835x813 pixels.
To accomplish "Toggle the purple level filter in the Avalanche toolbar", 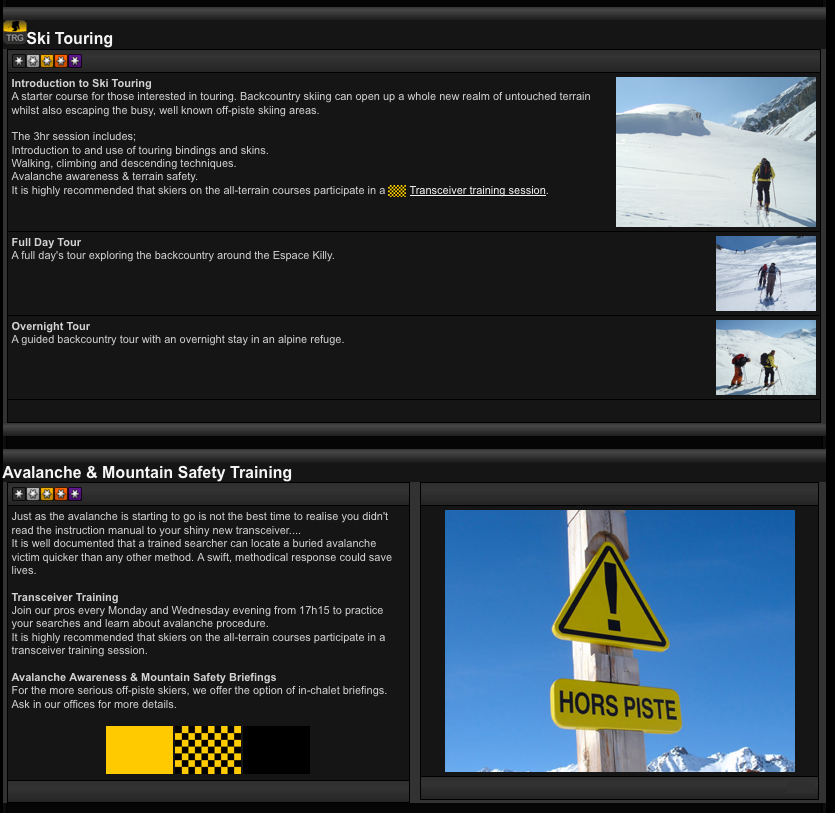I will [76, 494].
